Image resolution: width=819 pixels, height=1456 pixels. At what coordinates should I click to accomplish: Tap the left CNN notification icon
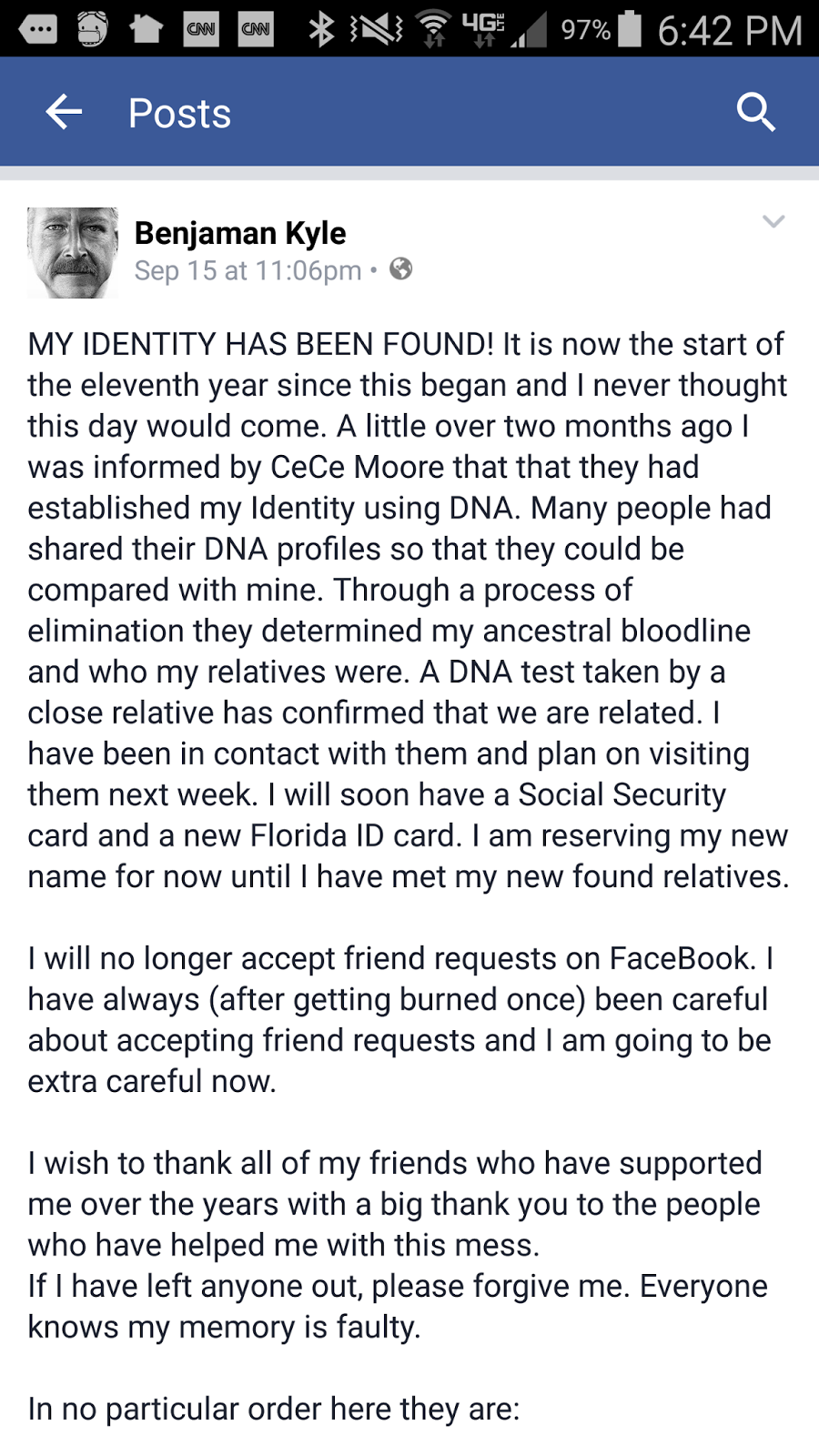point(201,29)
